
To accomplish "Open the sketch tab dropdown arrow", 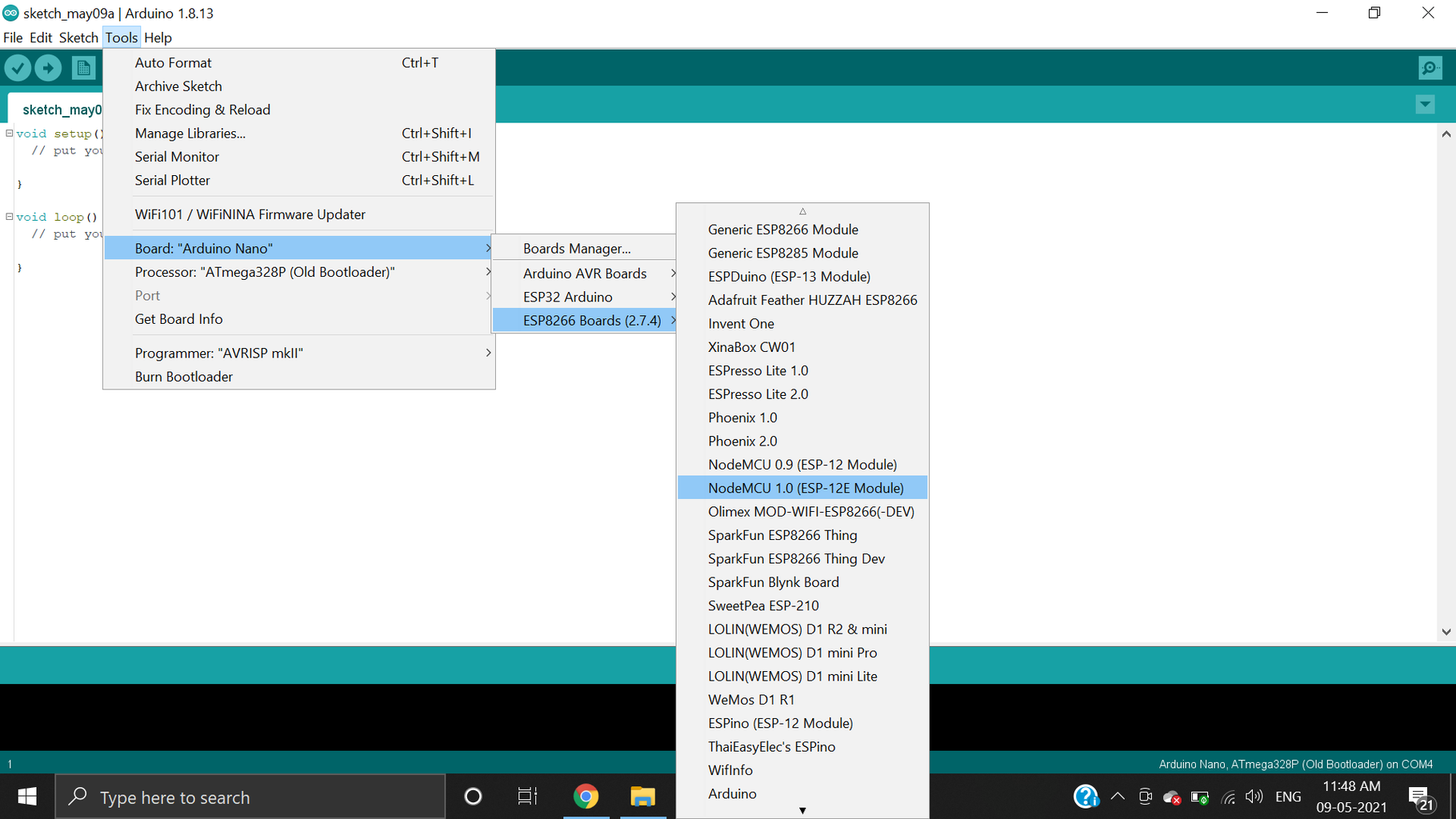I will pos(1425,105).
